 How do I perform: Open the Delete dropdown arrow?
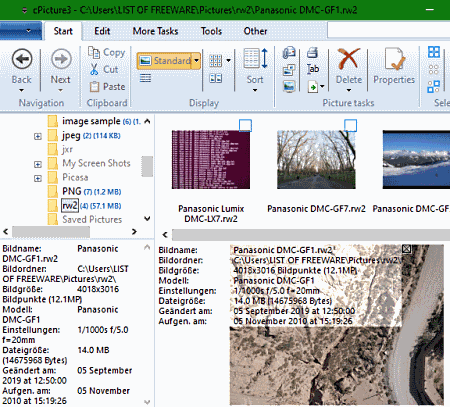(x=349, y=90)
